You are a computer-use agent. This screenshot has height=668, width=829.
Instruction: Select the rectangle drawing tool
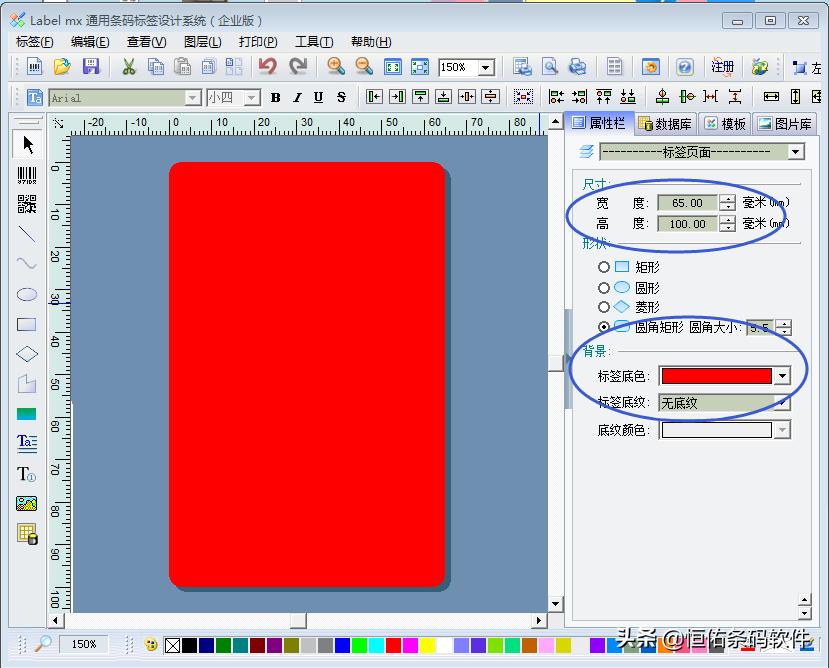click(27, 323)
